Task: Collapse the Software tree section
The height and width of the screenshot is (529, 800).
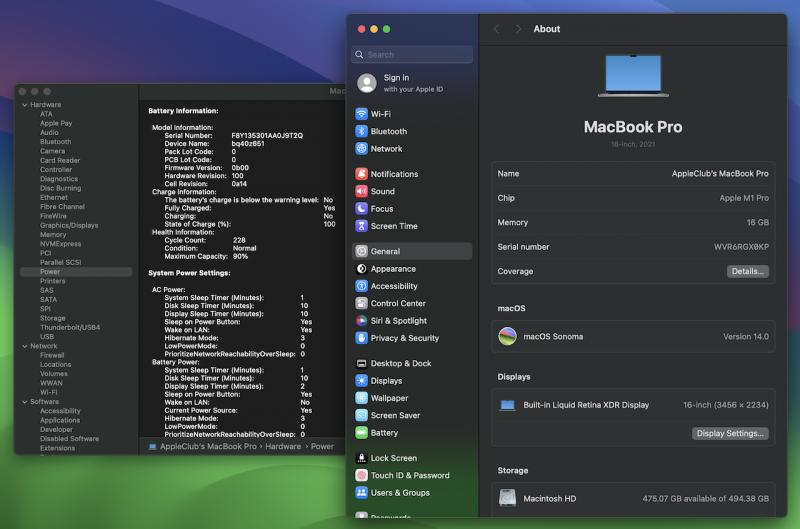Action: click(24, 401)
